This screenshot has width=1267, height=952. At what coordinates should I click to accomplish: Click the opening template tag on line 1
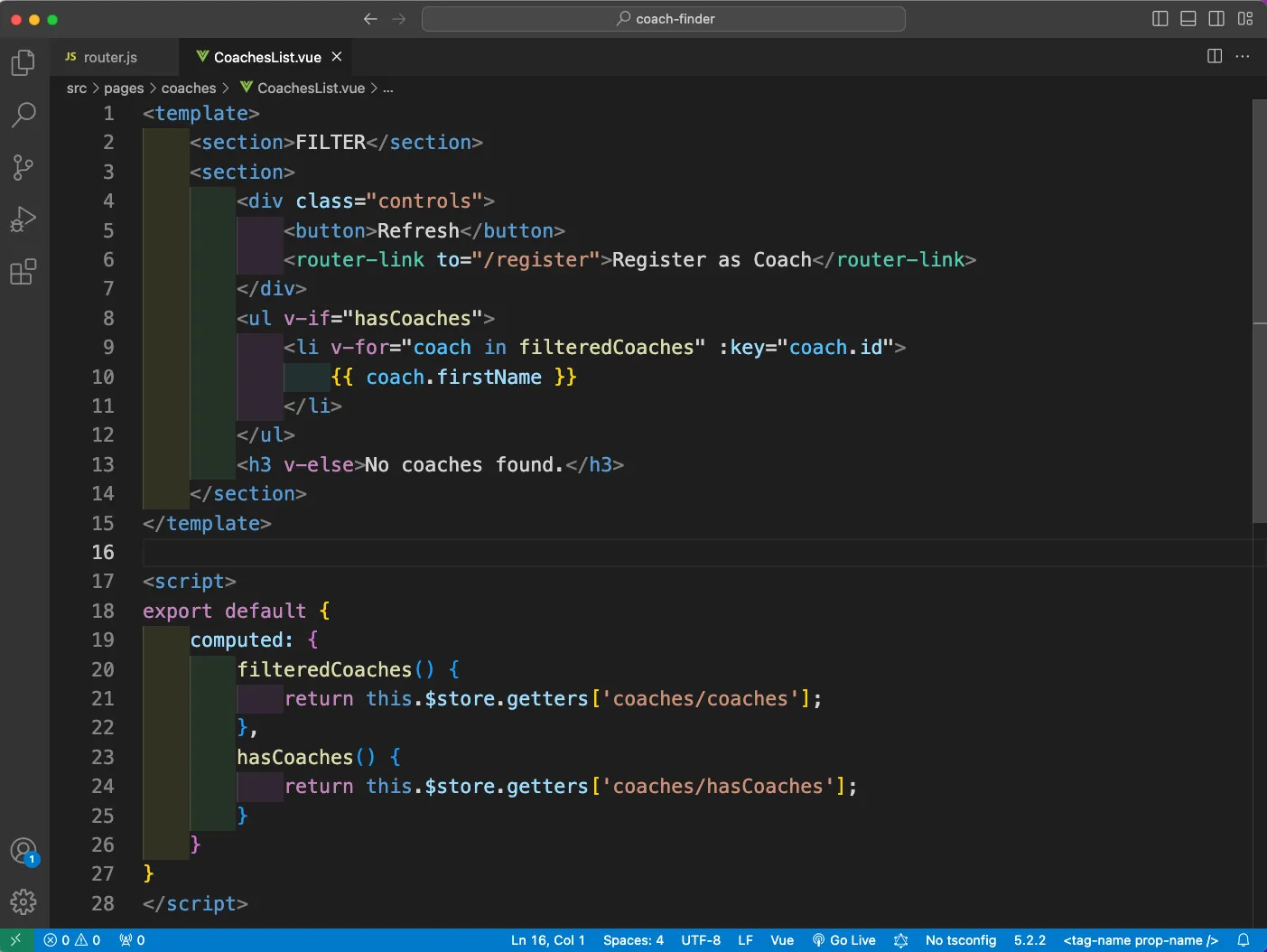[201, 113]
